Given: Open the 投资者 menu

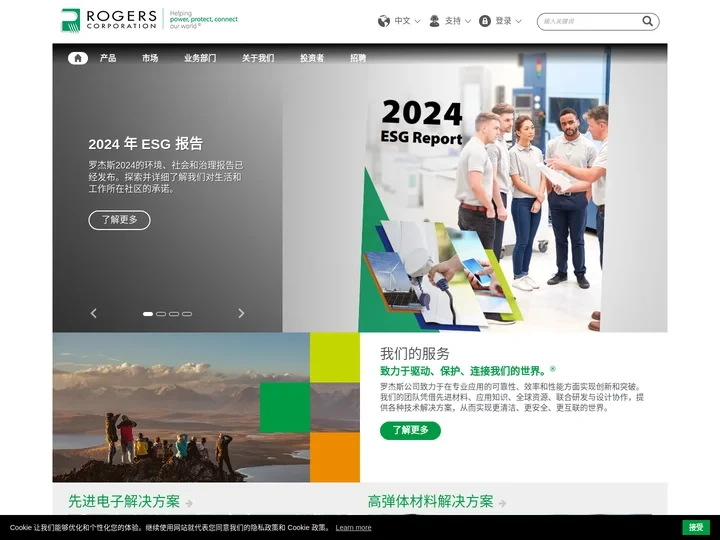Looking at the screenshot, I should point(312,58).
